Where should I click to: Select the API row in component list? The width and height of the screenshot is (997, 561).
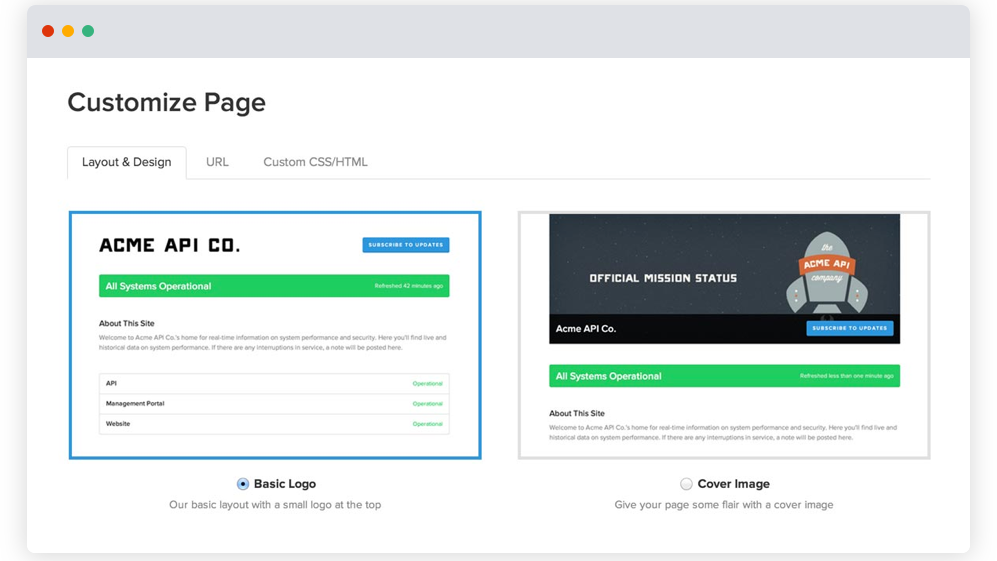pos(274,383)
